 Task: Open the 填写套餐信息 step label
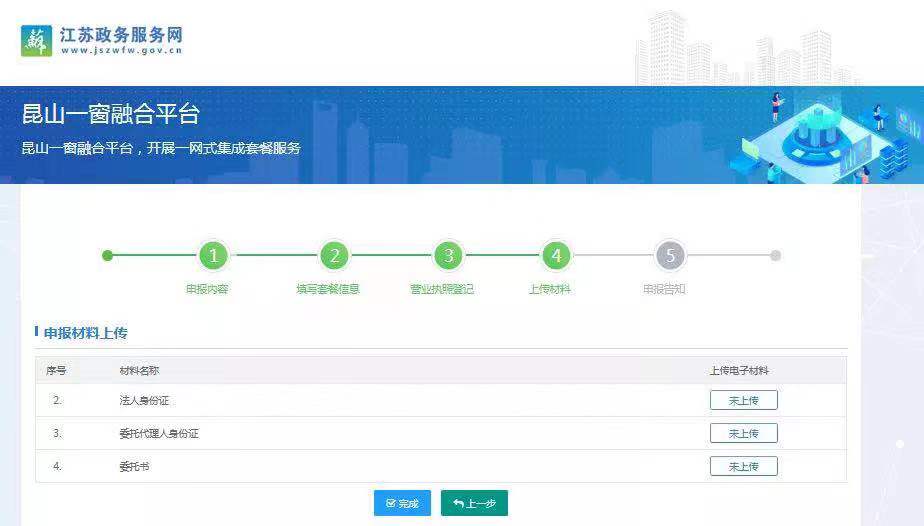coord(327,289)
